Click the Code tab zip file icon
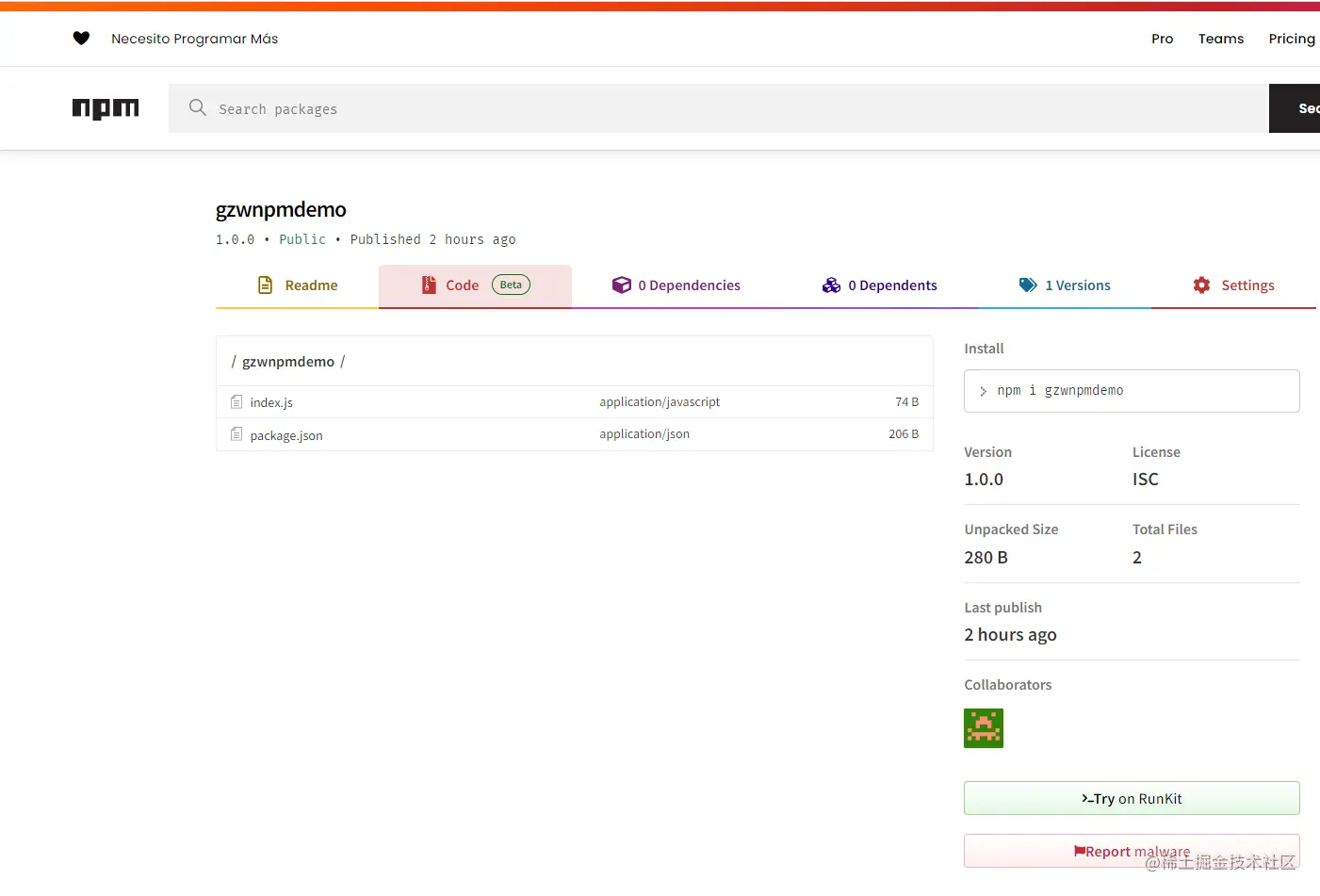 tap(429, 285)
